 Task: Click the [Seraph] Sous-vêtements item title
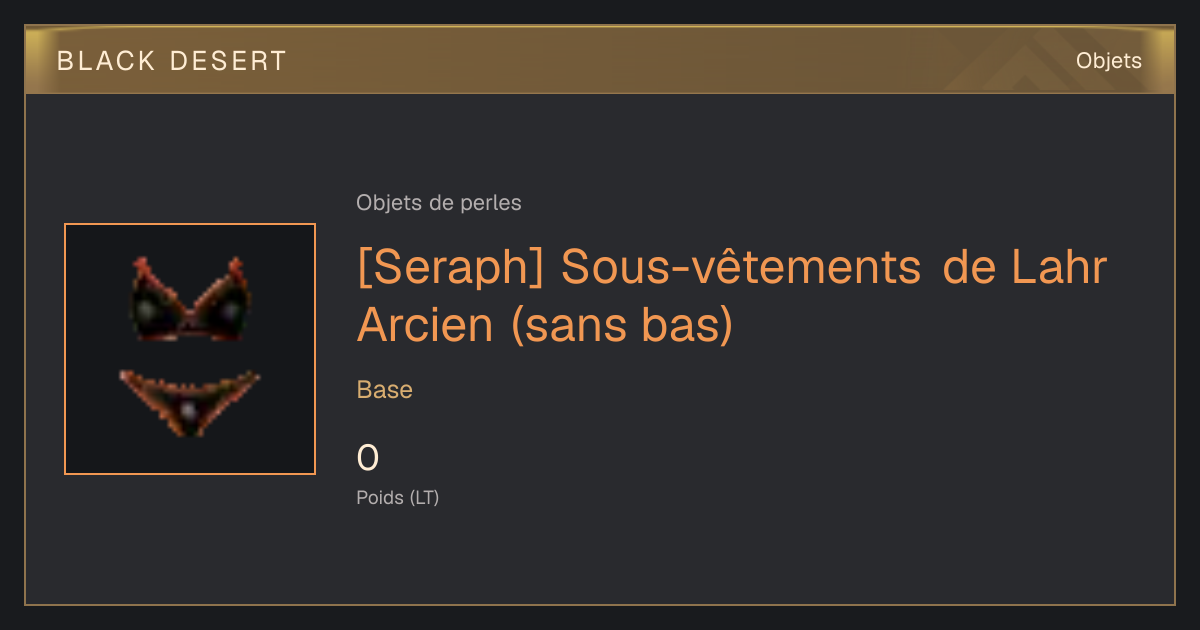pos(732,296)
